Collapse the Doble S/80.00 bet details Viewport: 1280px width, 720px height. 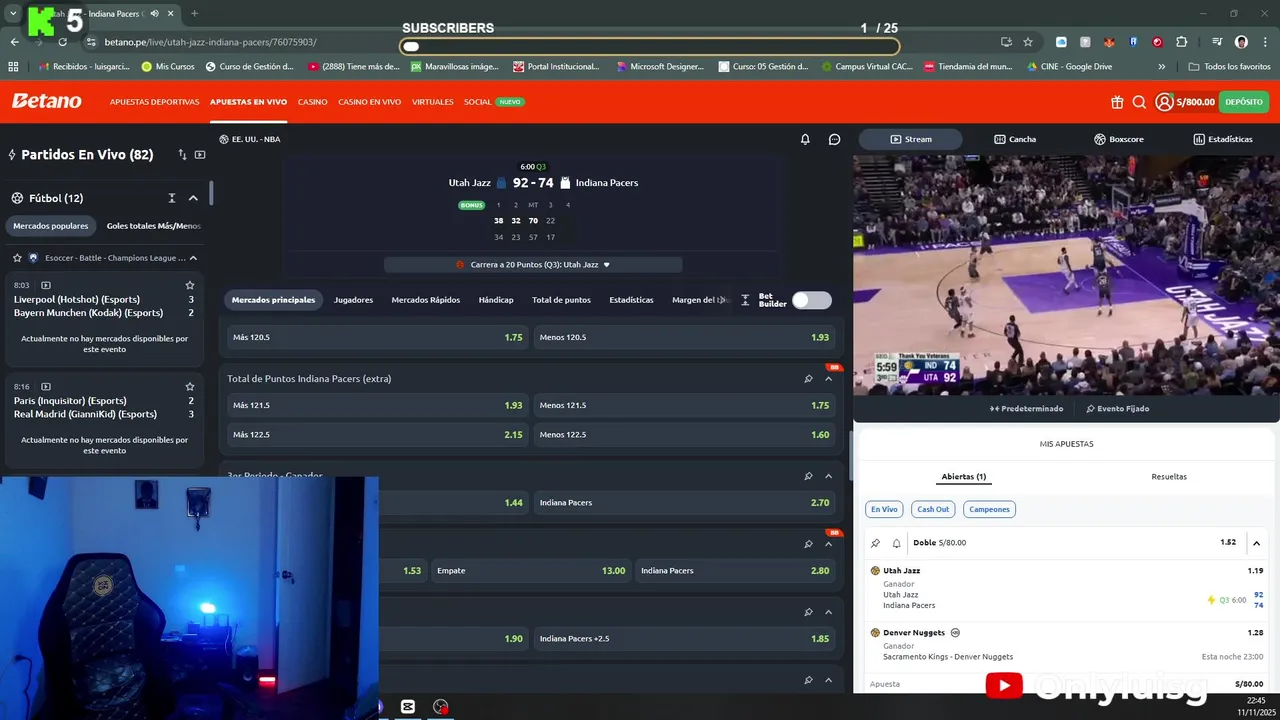[x=1256, y=543]
